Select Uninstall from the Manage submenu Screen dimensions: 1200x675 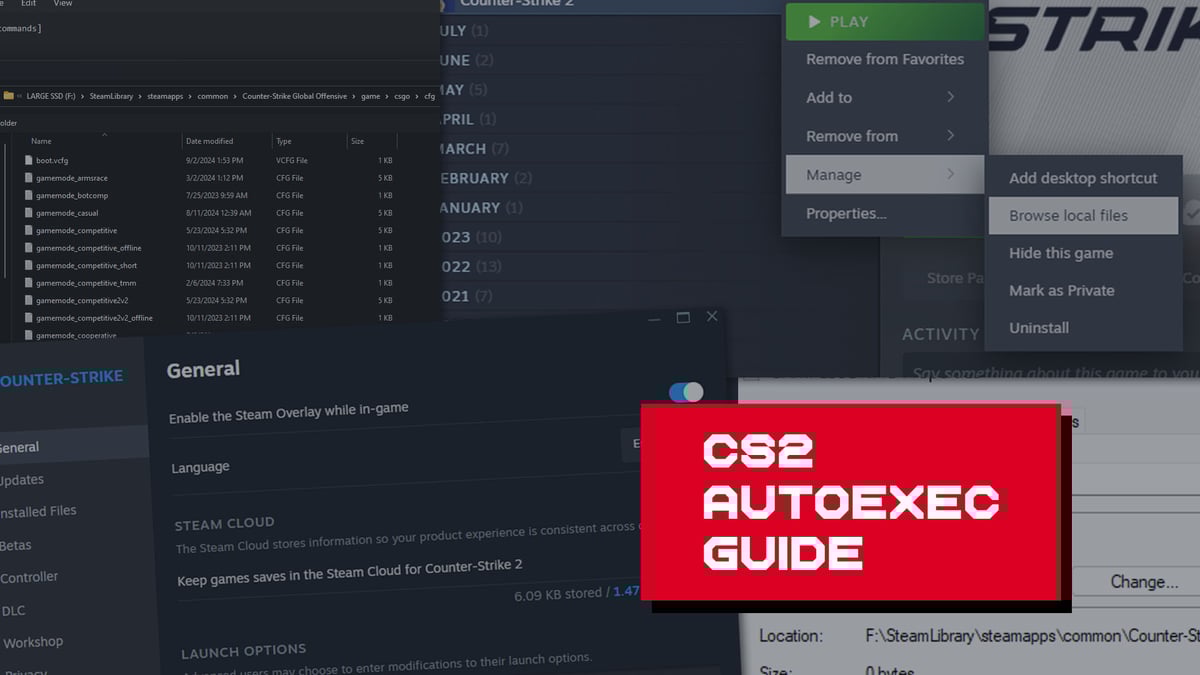[1039, 327]
